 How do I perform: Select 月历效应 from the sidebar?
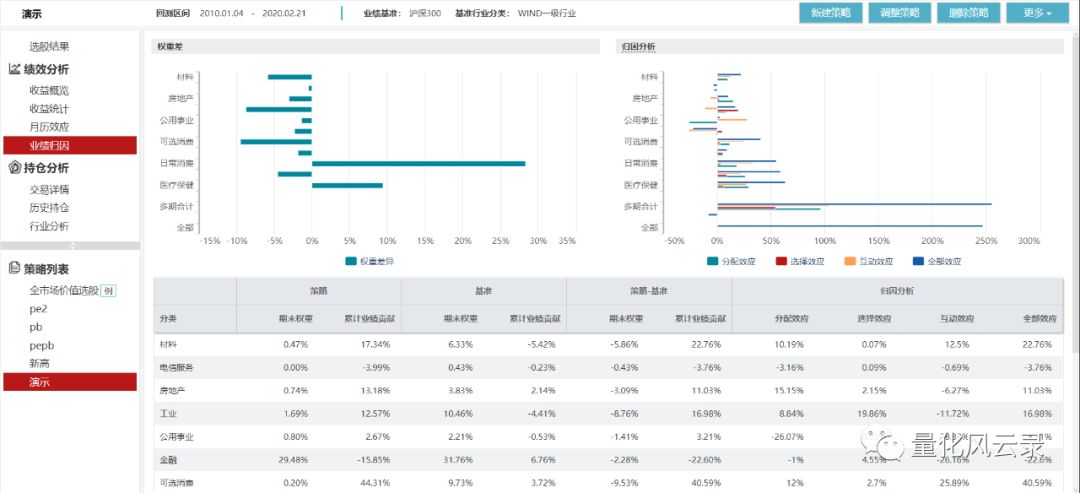[x=49, y=127]
